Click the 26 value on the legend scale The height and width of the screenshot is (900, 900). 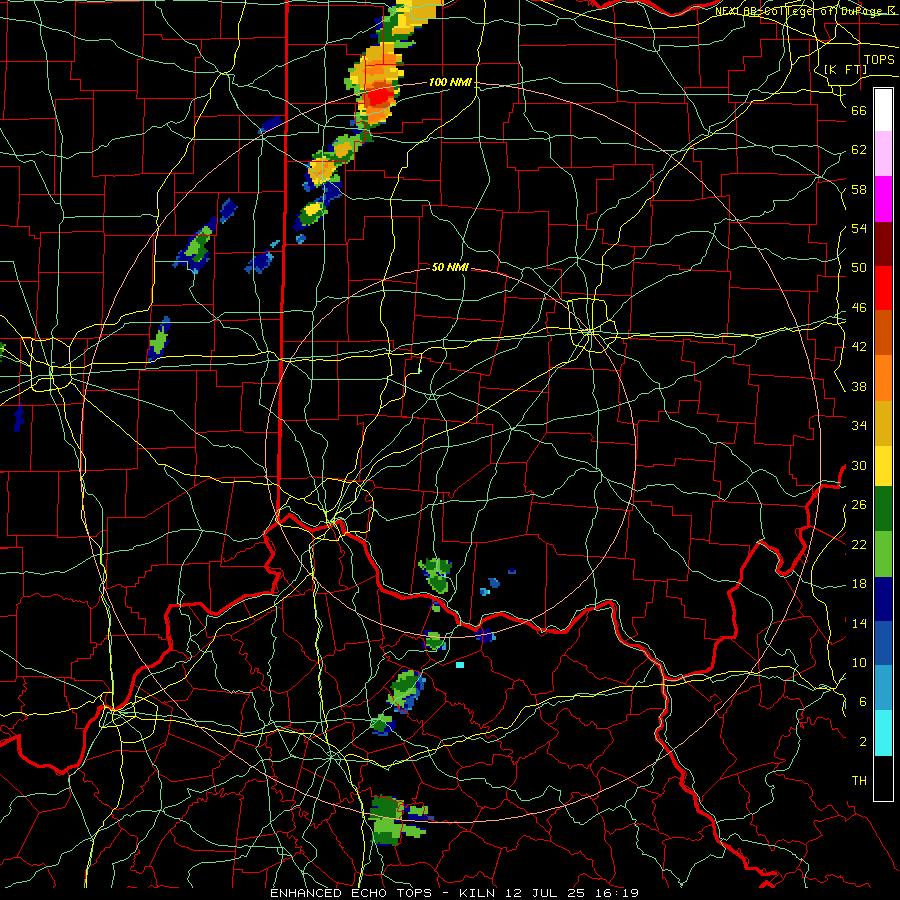coord(859,505)
